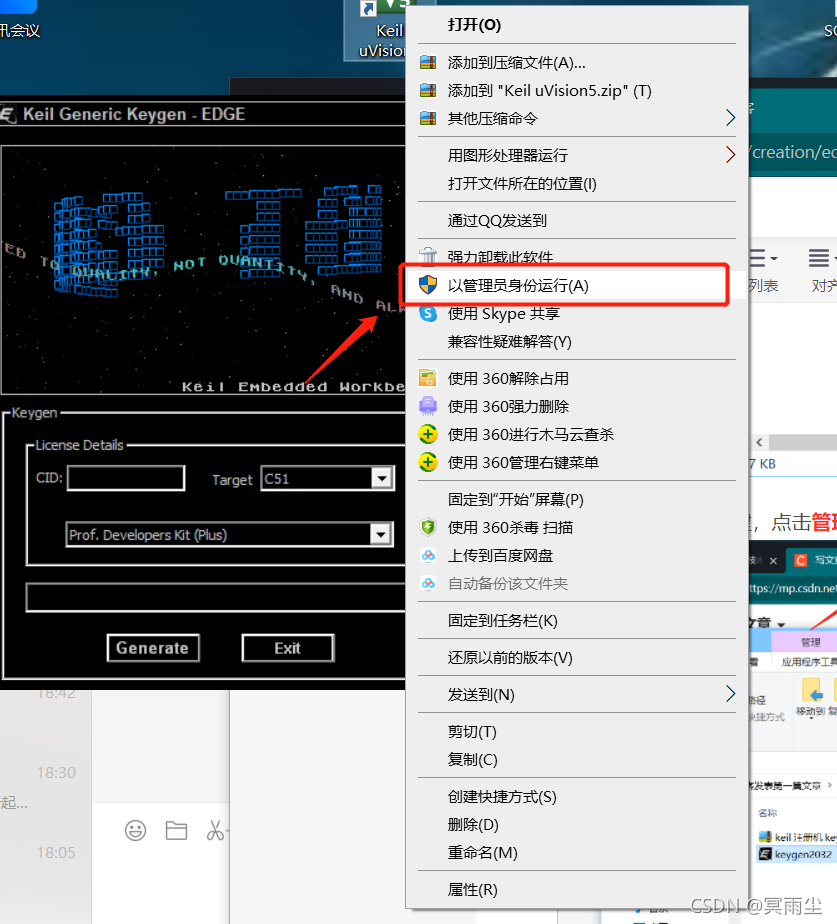The width and height of the screenshot is (837, 924).
Task: Expand the 其他压缩命令 submenu
Action: click(730, 118)
